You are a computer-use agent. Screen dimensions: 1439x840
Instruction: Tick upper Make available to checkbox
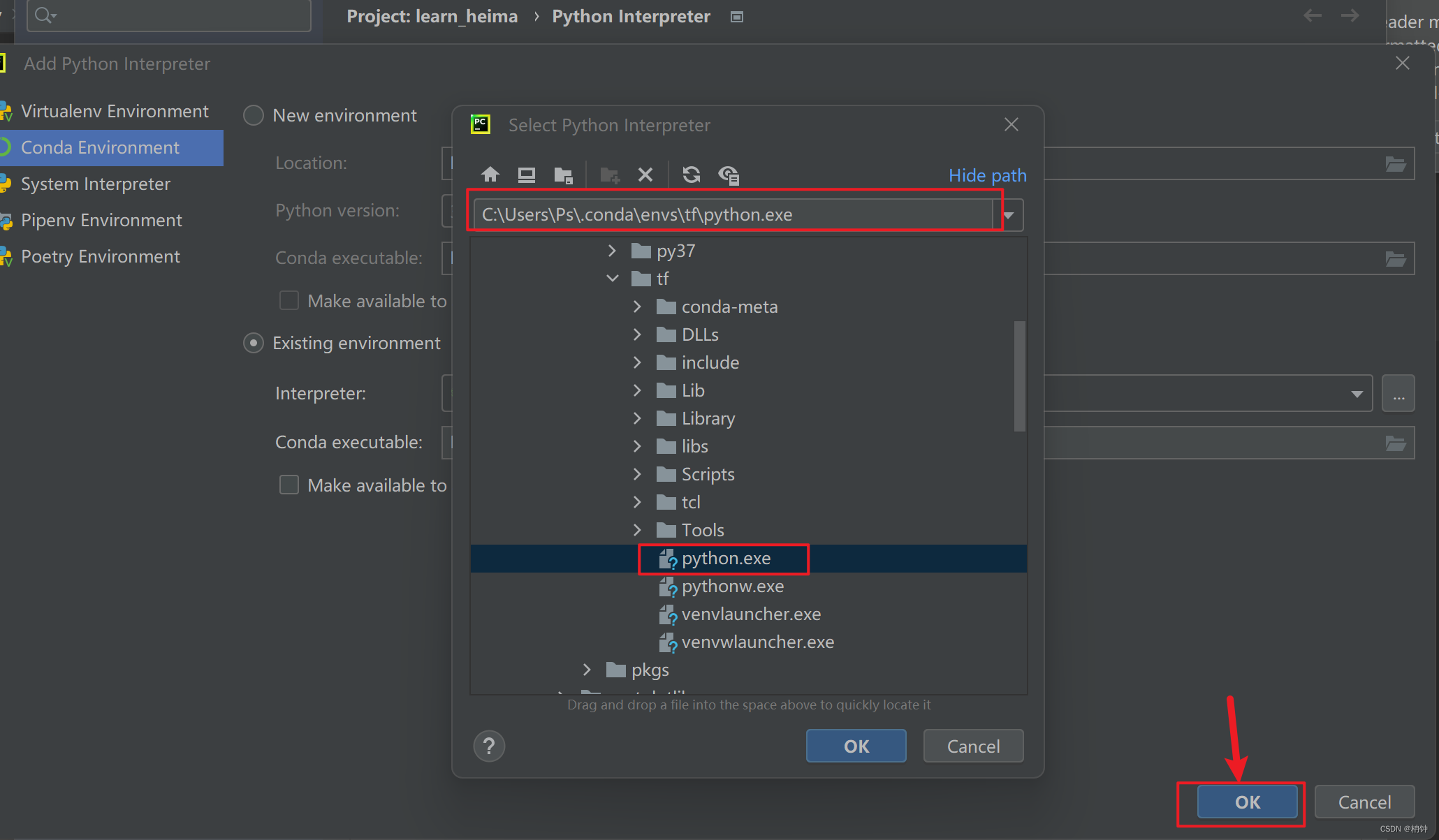pyautogui.click(x=289, y=300)
